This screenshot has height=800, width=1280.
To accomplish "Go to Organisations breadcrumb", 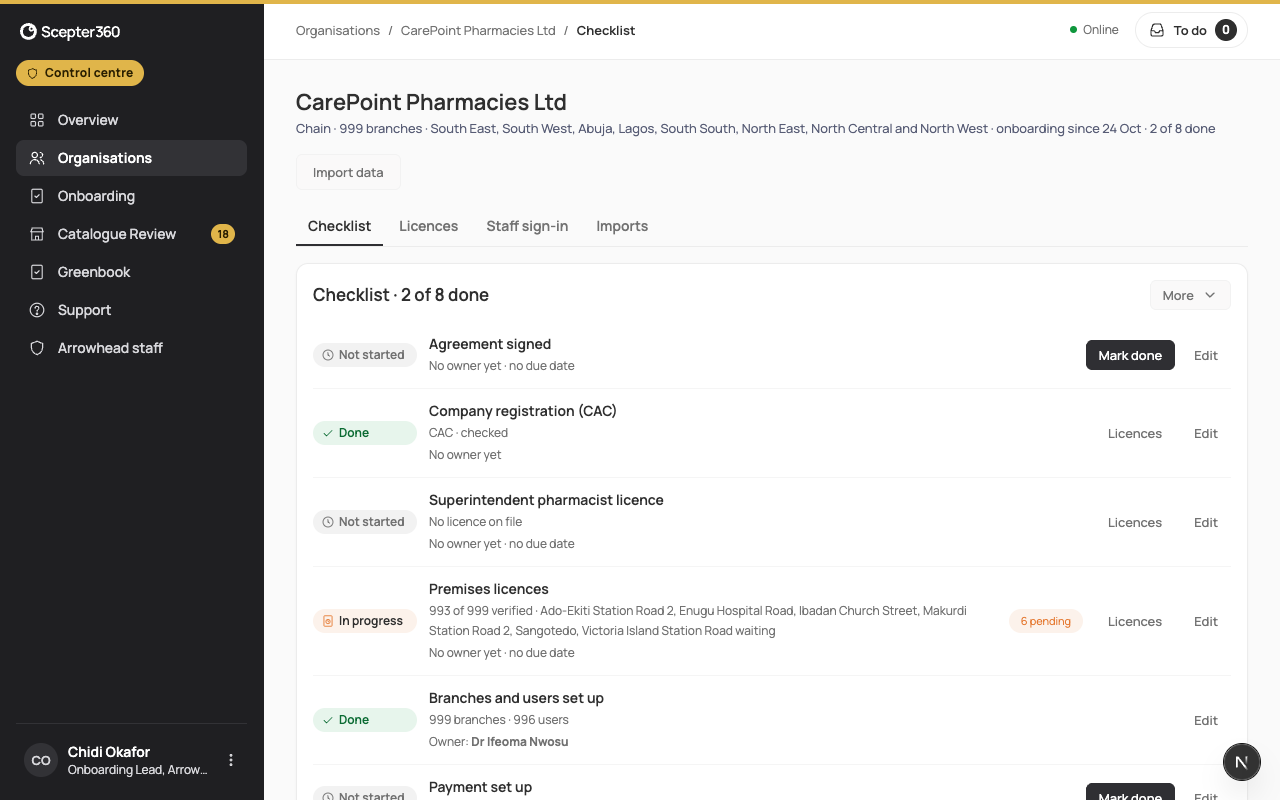I will (x=338, y=30).
